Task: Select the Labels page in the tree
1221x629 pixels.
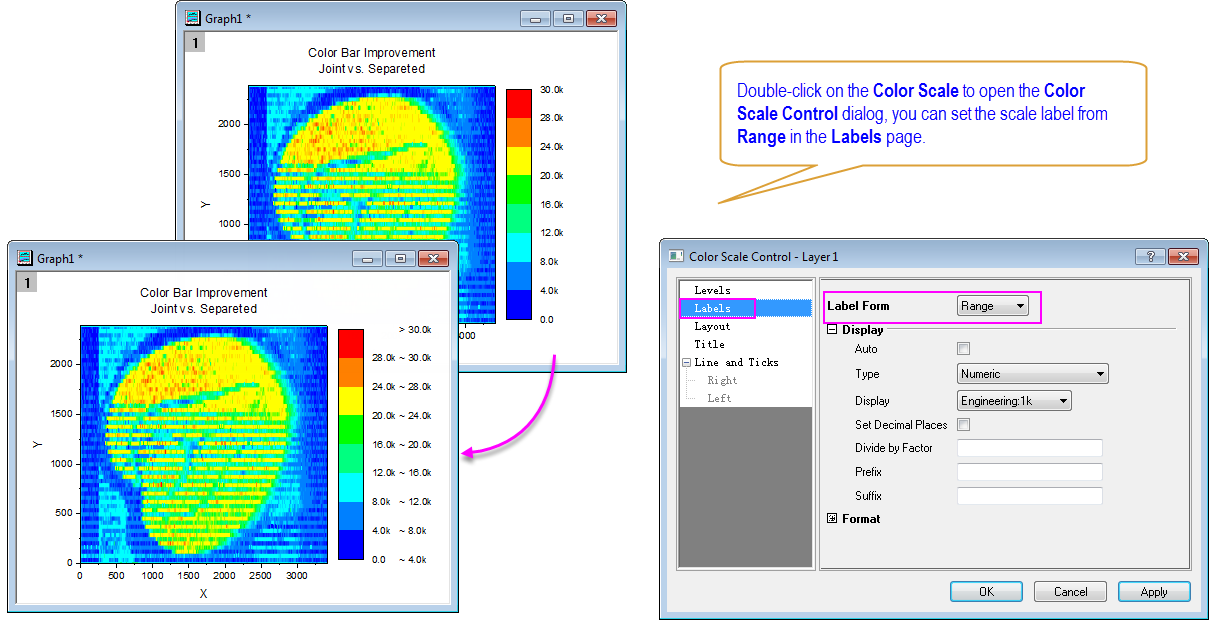Action: click(x=712, y=308)
